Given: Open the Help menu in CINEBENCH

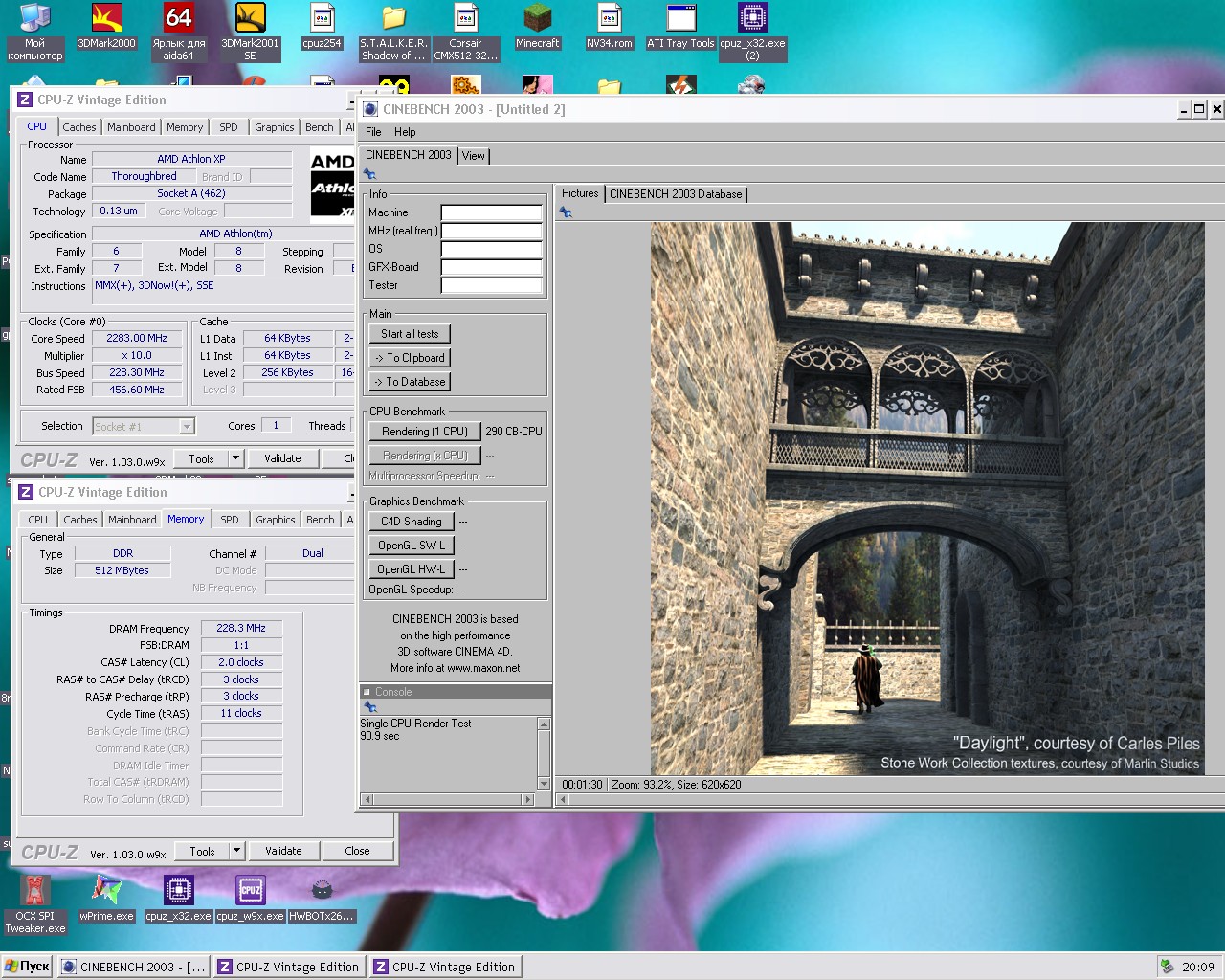Looking at the screenshot, I should click(405, 132).
